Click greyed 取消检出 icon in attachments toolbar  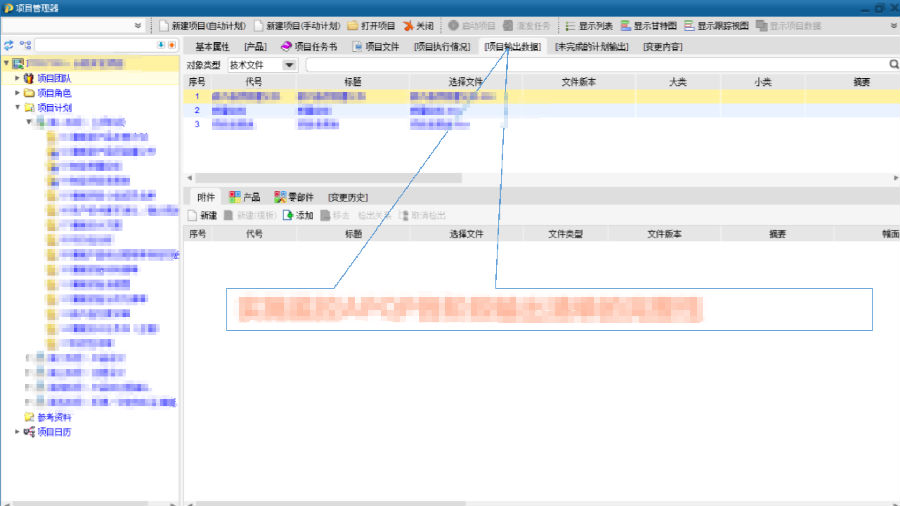[x=404, y=215]
